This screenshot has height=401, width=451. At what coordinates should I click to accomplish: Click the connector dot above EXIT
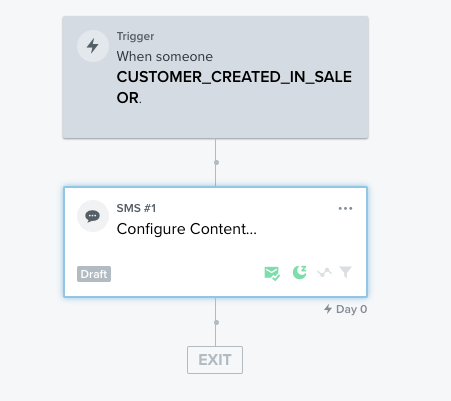(x=216, y=322)
